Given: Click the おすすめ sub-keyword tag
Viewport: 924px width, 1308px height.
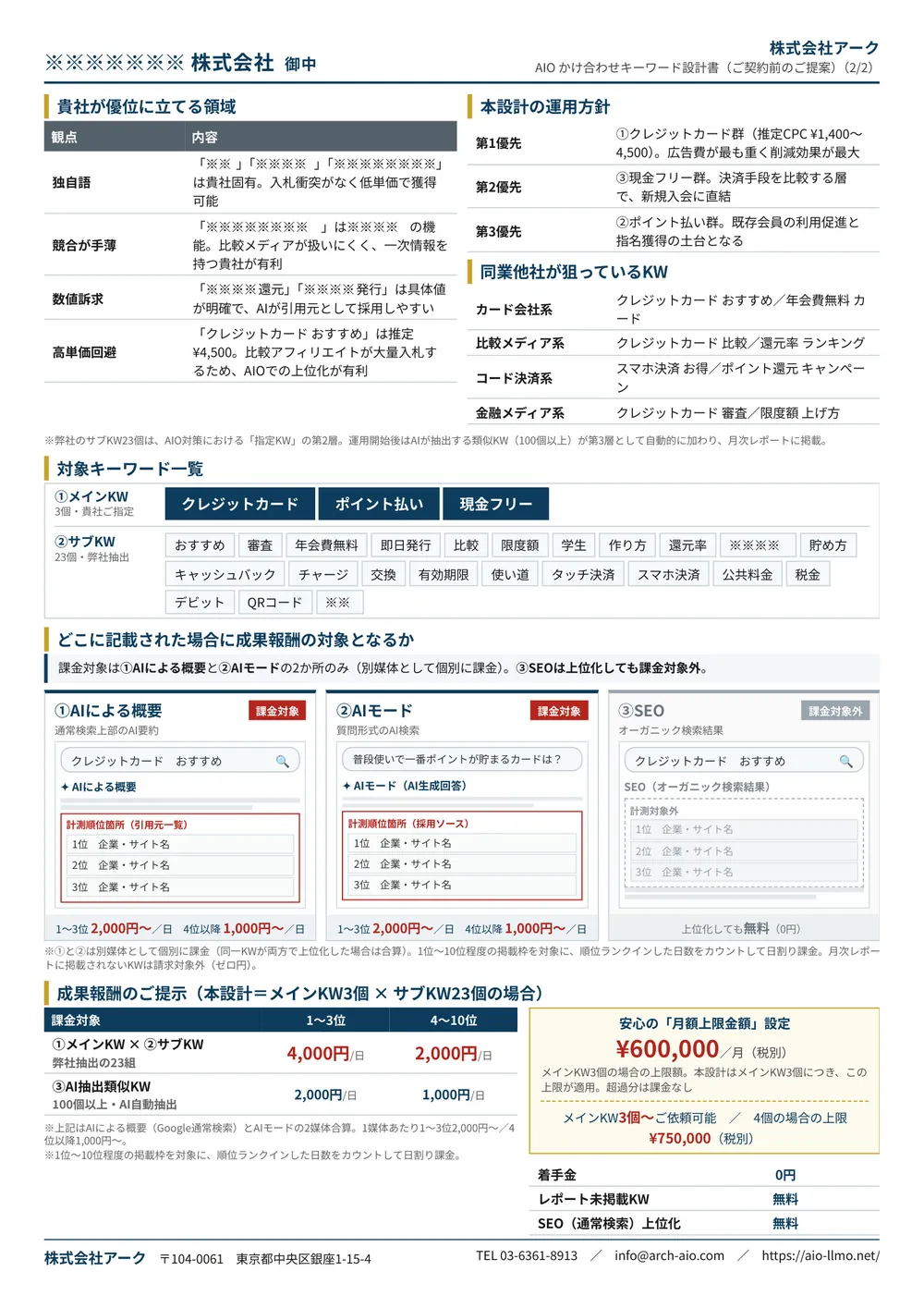Looking at the screenshot, I should tap(200, 545).
